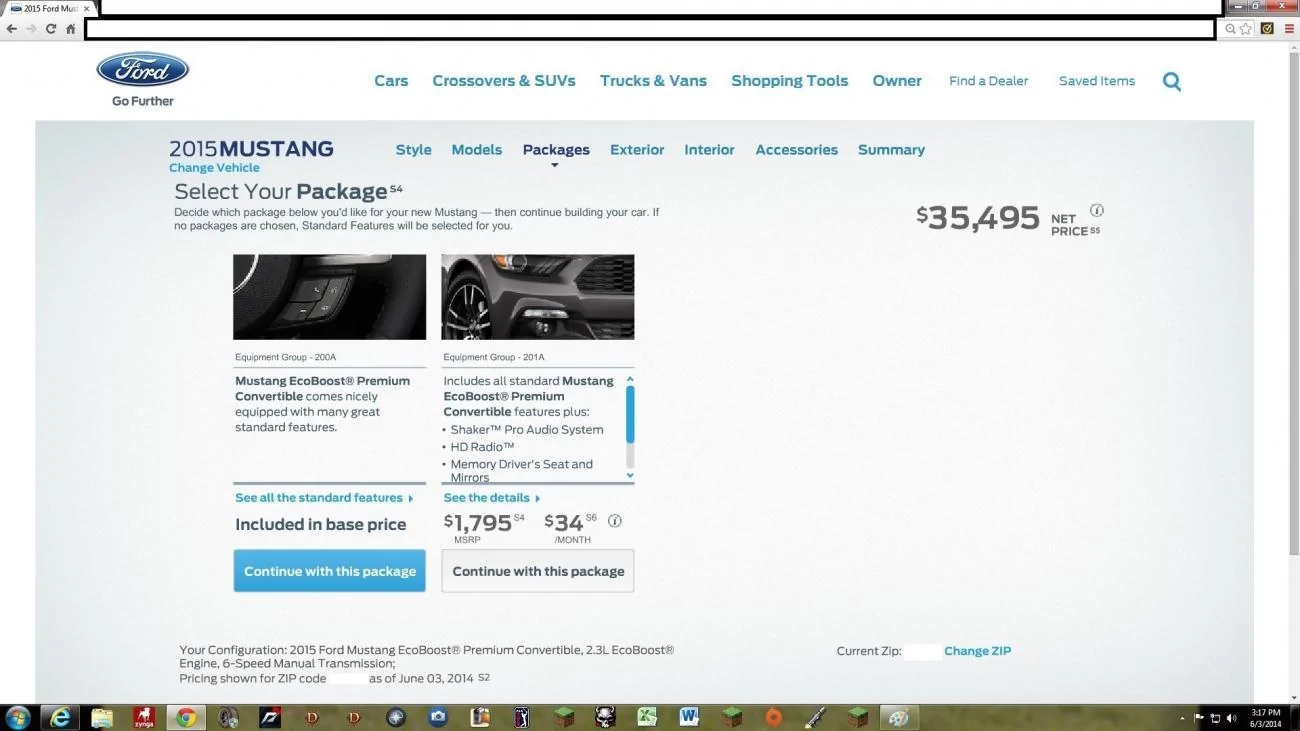
Task: Open the Chrome menu icon
Action: click(x=1289, y=29)
